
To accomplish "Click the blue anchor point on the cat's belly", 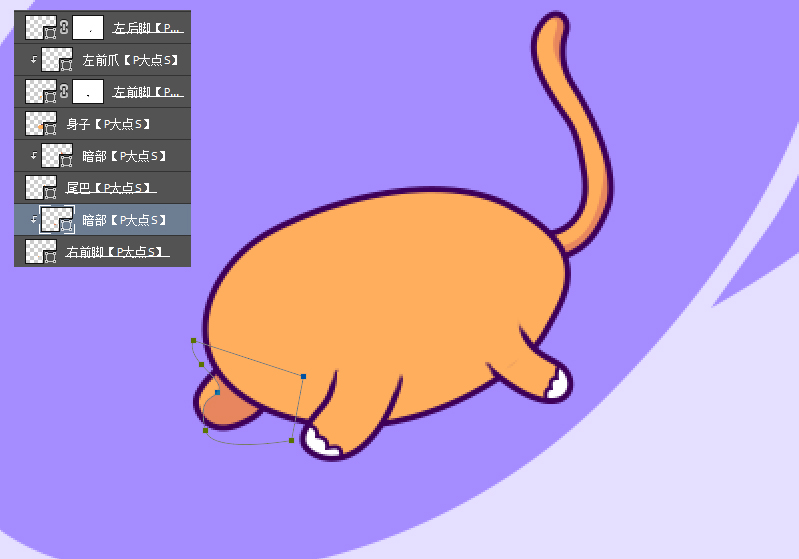I will coord(303,376).
